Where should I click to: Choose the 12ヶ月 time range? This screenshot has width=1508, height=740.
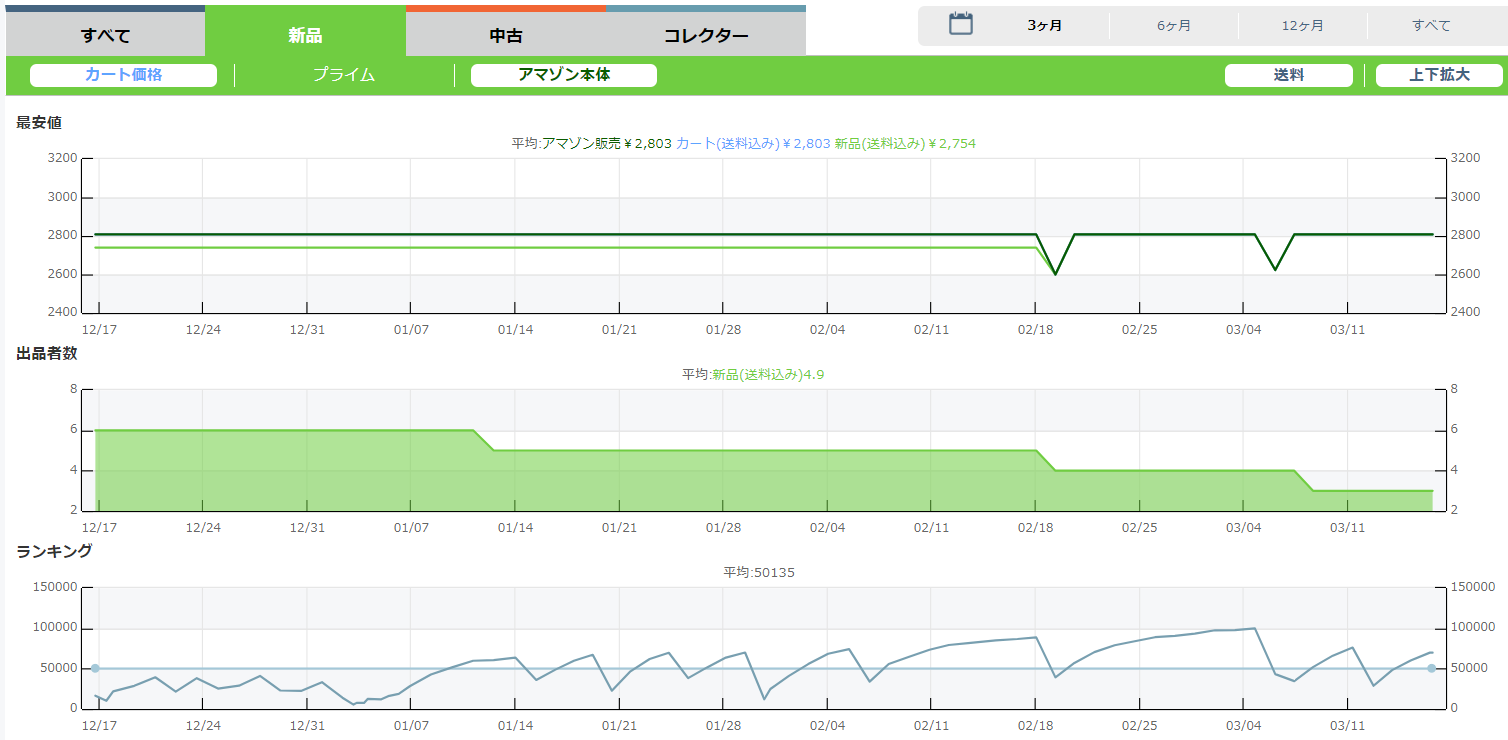coord(1302,26)
